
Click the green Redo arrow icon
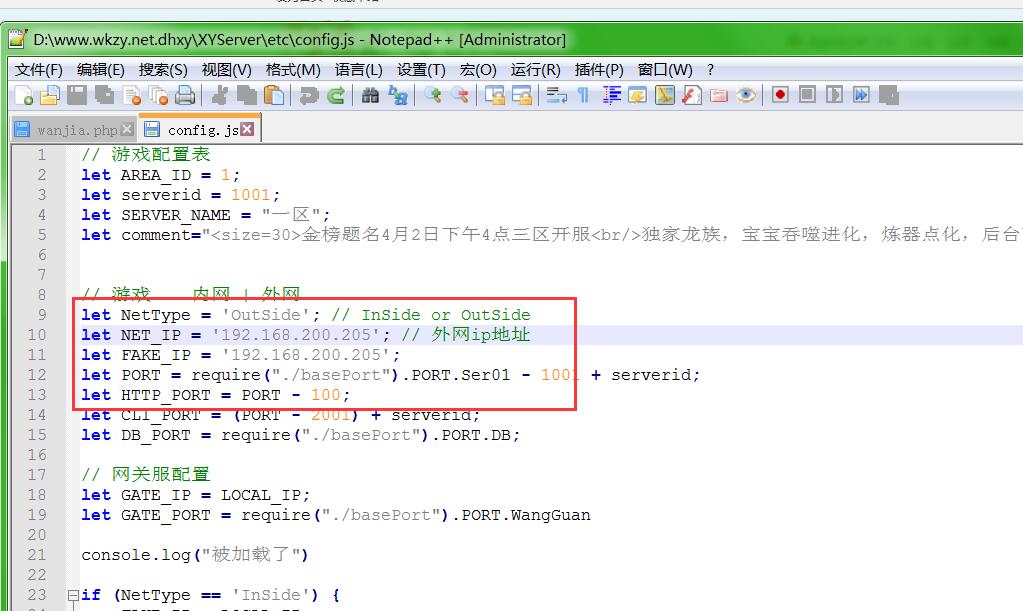tap(336, 96)
